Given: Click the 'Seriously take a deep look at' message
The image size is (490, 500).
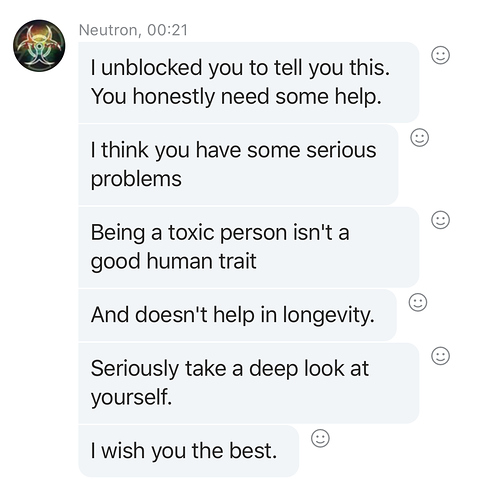Looking at the screenshot, I should coord(248,383).
